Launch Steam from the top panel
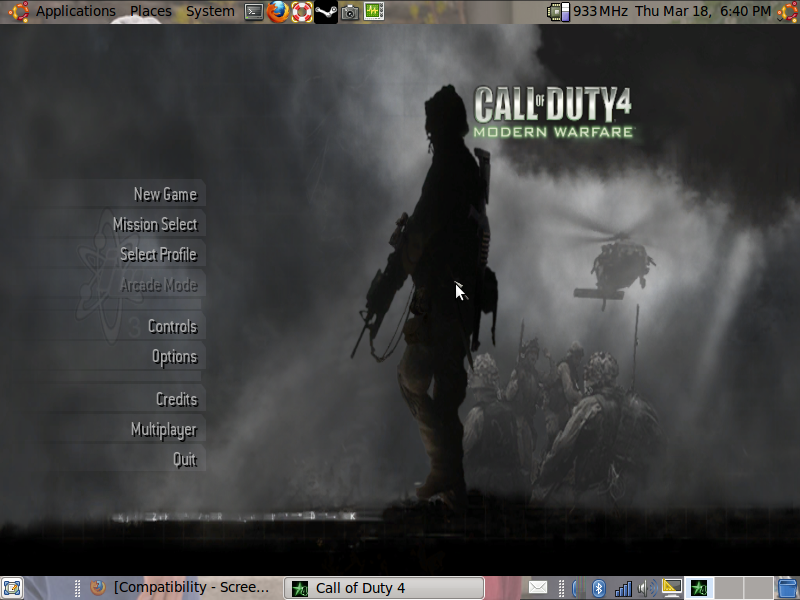 click(326, 12)
